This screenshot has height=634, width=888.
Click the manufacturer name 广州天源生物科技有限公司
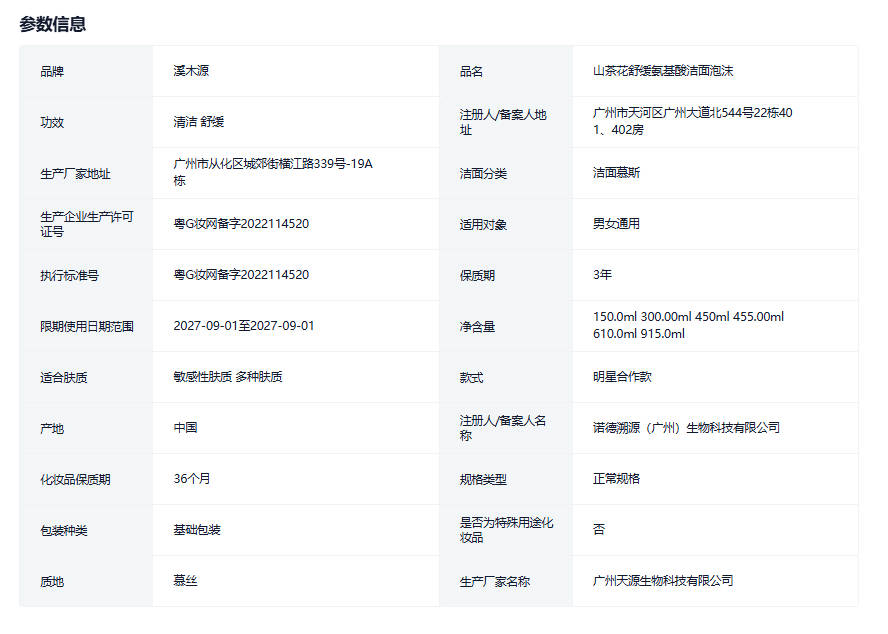[662, 581]
